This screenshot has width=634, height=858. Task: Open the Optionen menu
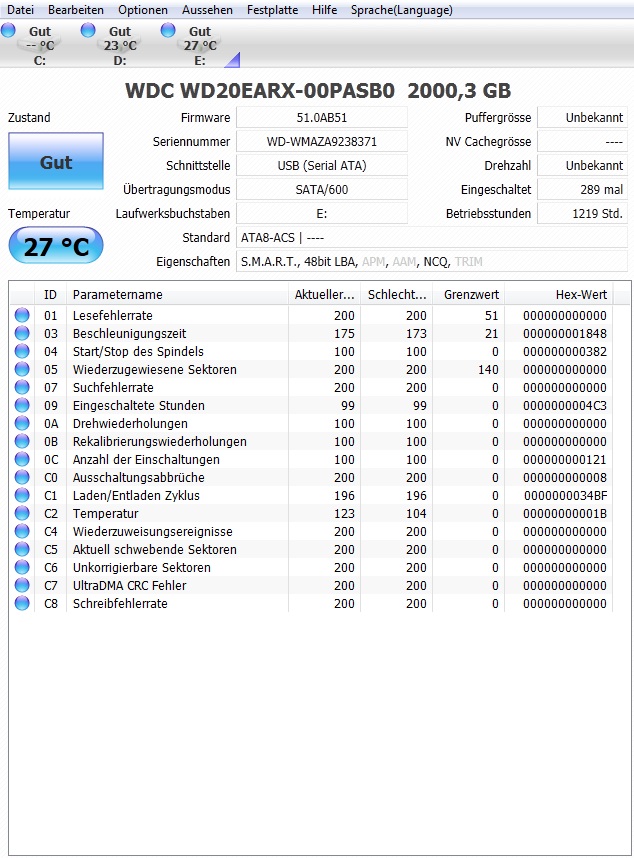(x=143, y=10)
